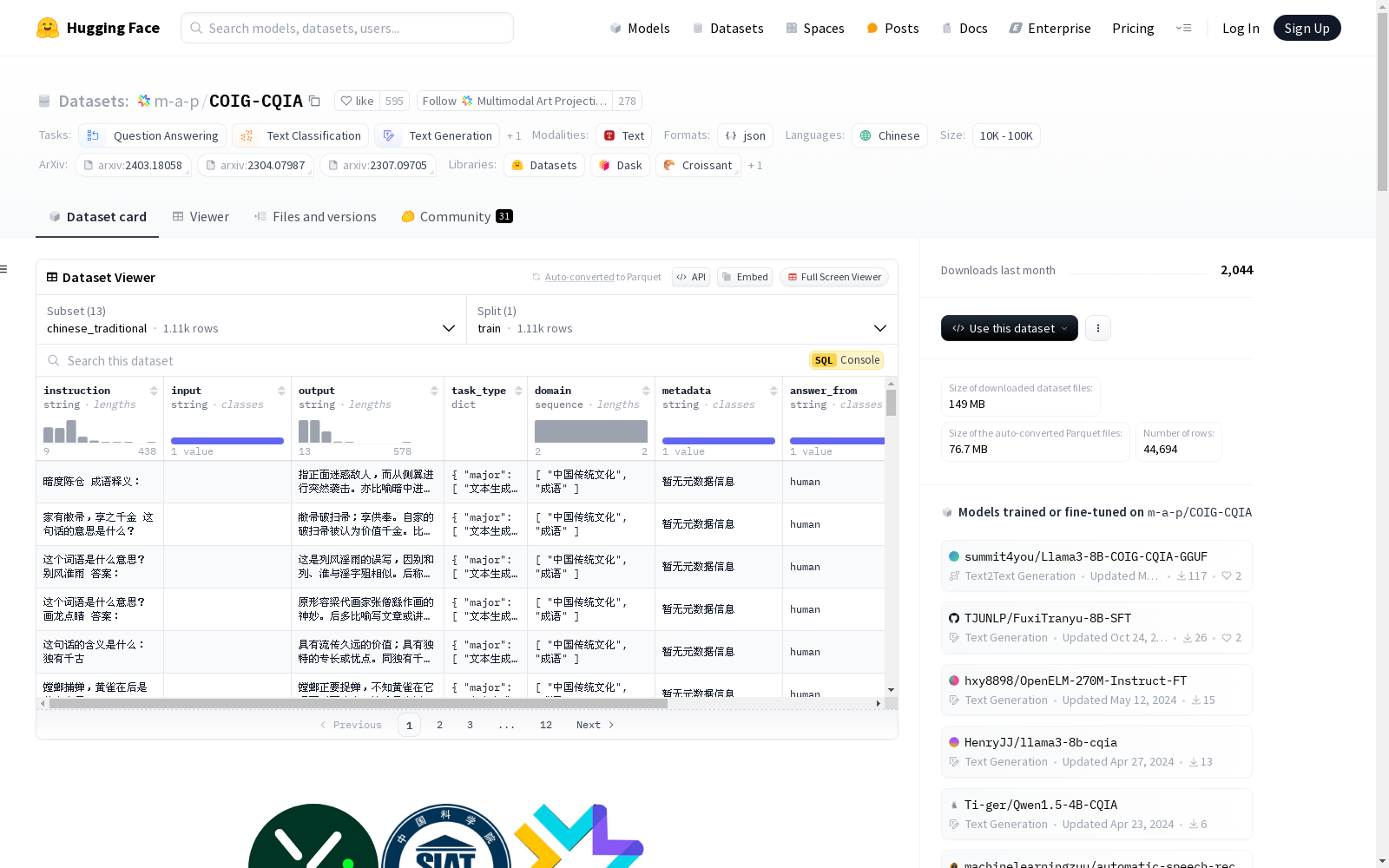
Task: Open the Spaces page
Action: (815, 28)
